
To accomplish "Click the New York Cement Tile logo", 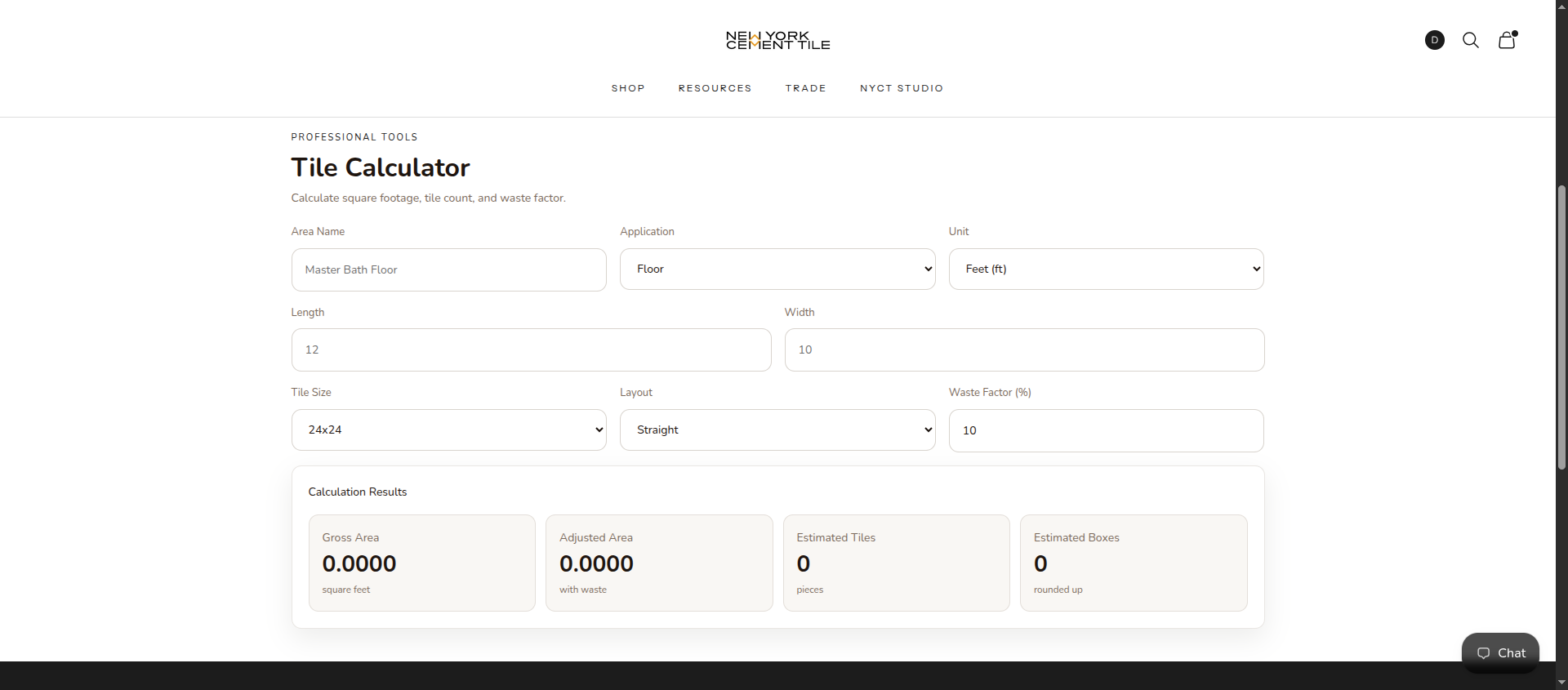I will [777, 41].
